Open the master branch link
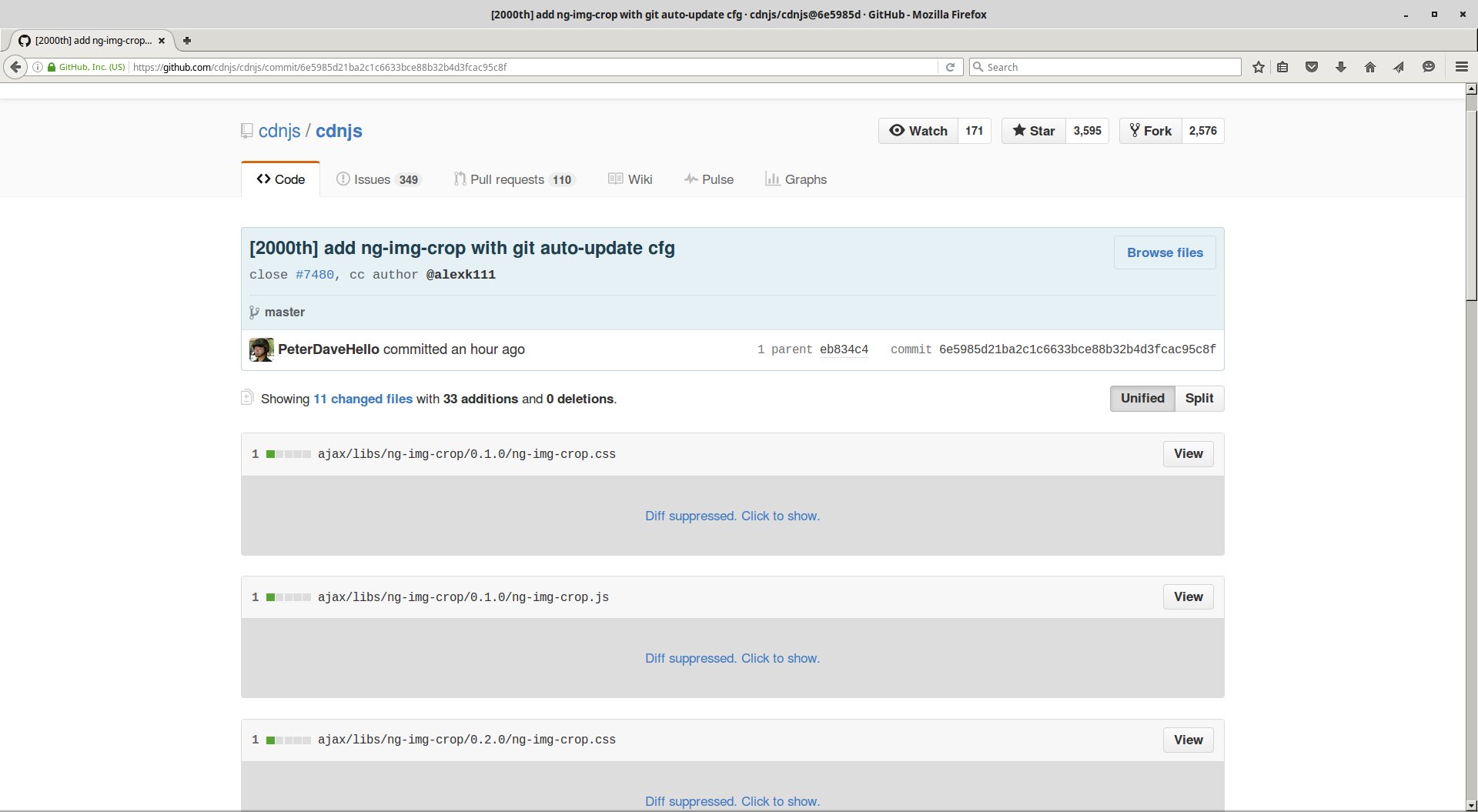 click(285, 312)
